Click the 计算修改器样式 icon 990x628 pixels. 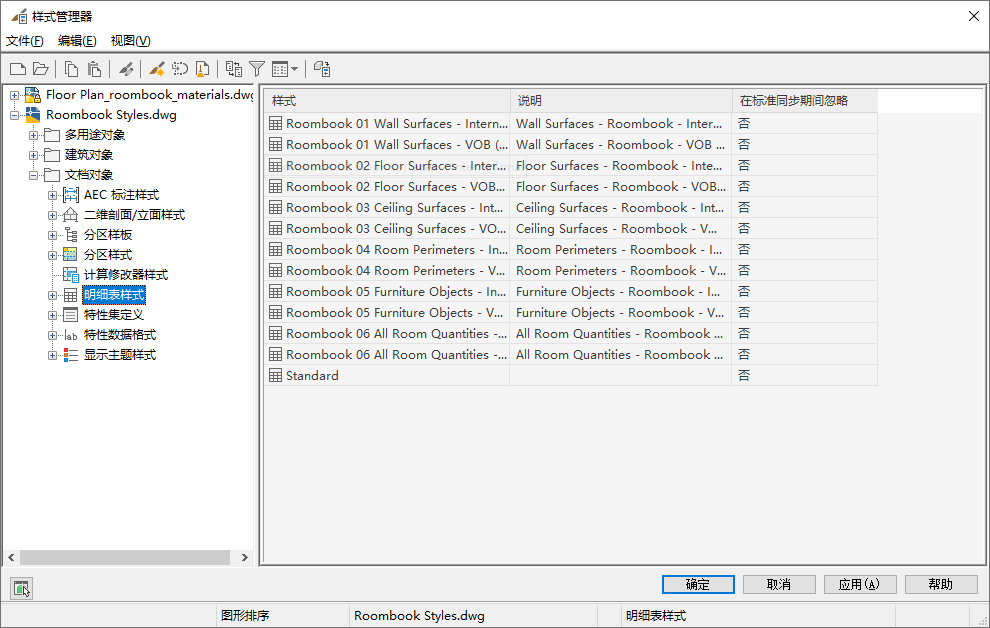tap(71, 275)
